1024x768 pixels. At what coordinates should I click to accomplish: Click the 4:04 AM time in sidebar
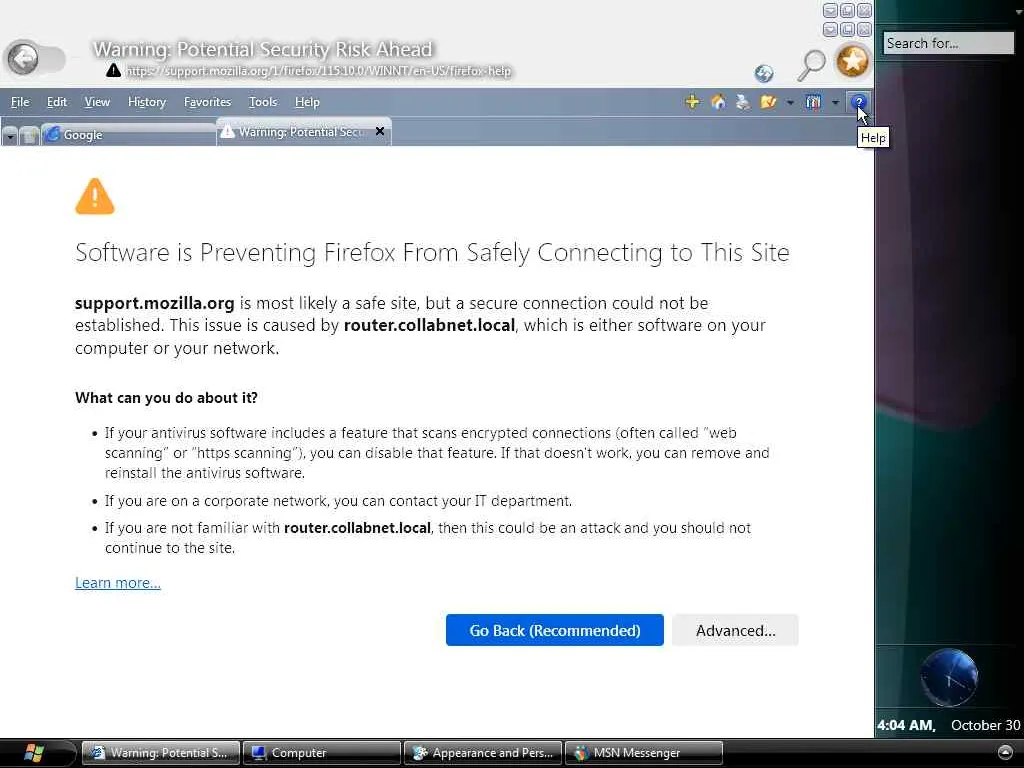(x=906, y=725)
